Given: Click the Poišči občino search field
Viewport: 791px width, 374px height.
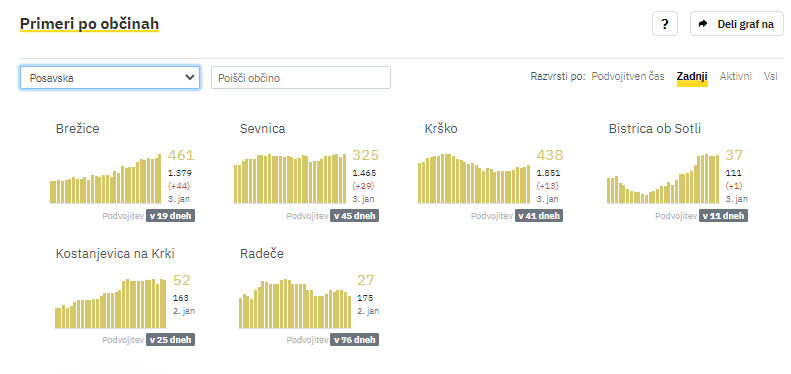Looking at the screenshot, I should coord(301,78).
